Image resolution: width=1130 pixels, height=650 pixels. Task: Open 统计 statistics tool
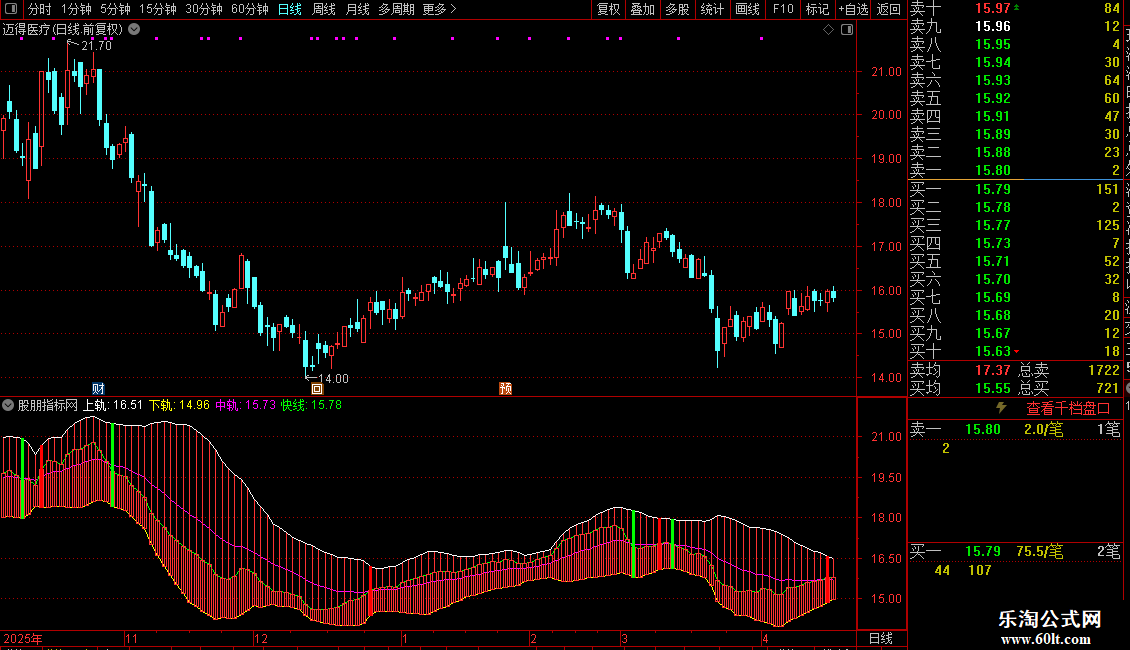tap(712, 9)
